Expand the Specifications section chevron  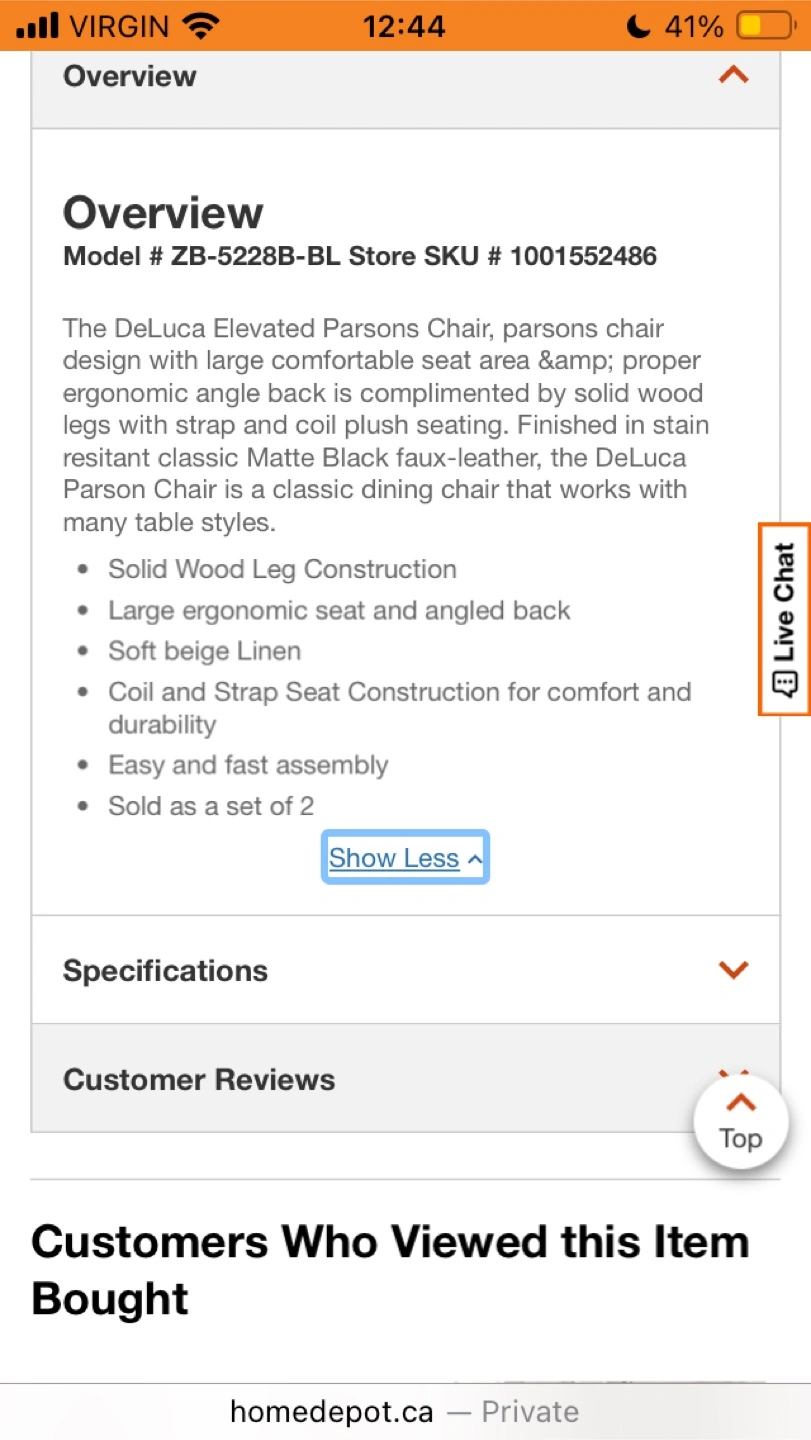(x=733, y=970)
